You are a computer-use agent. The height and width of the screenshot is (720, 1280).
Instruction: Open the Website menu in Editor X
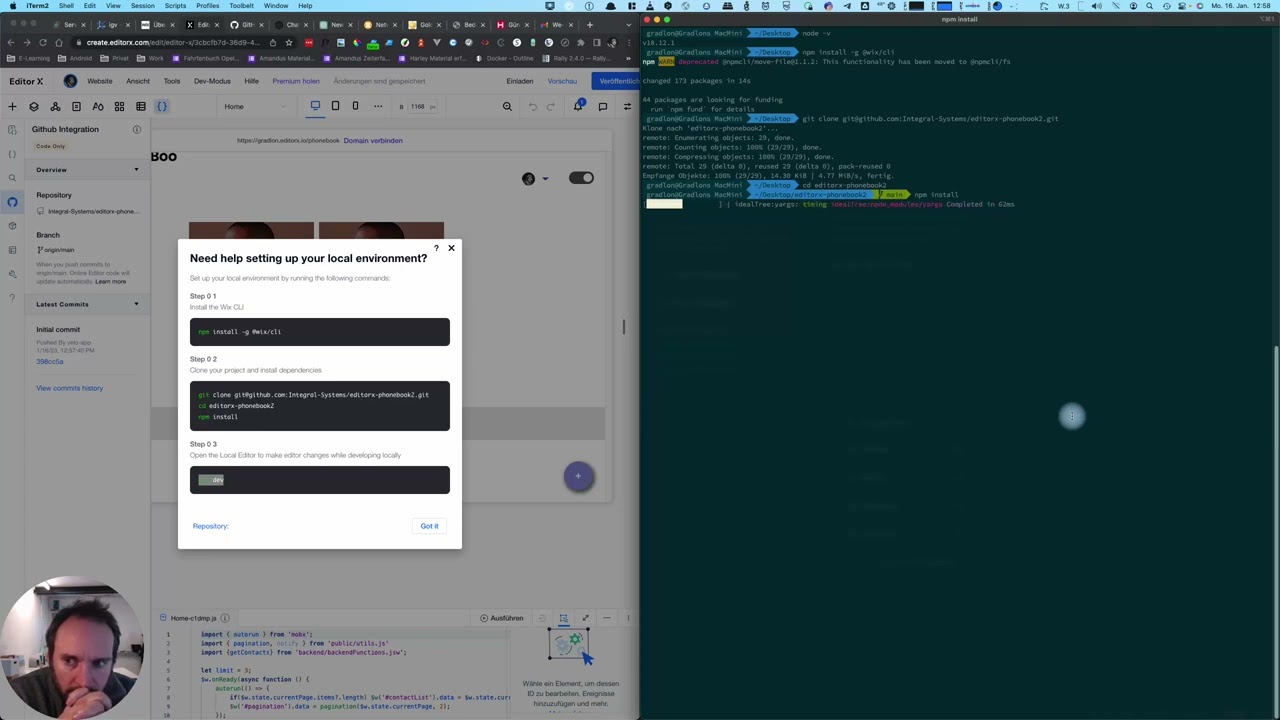(x=100, y=81)
